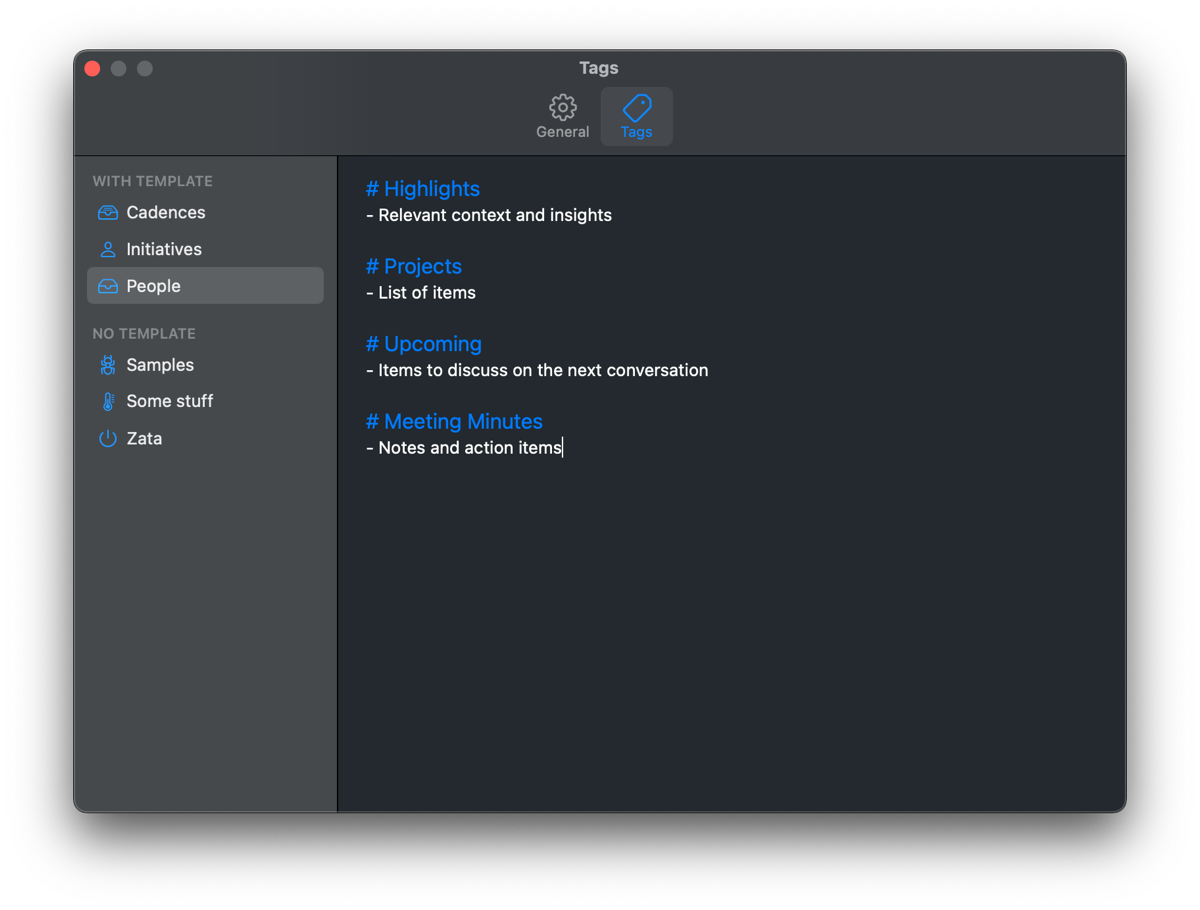Viewport: 1200px width, 910px height.
Task: Click the 'List of items' line
Action: click(x=421, y=293)
